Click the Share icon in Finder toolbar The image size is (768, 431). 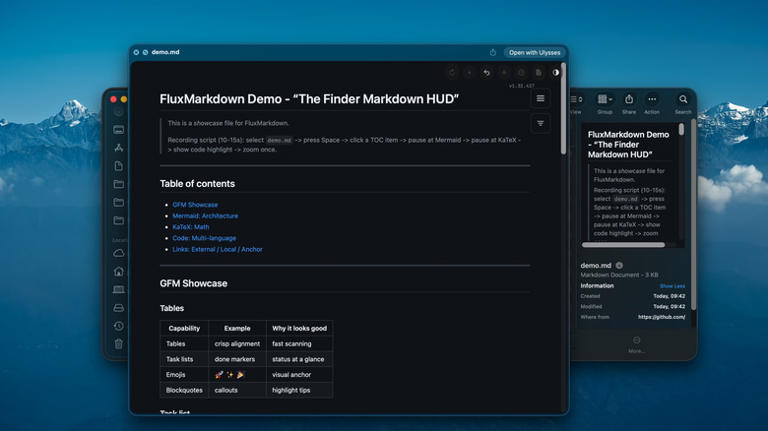coord(629,99)
